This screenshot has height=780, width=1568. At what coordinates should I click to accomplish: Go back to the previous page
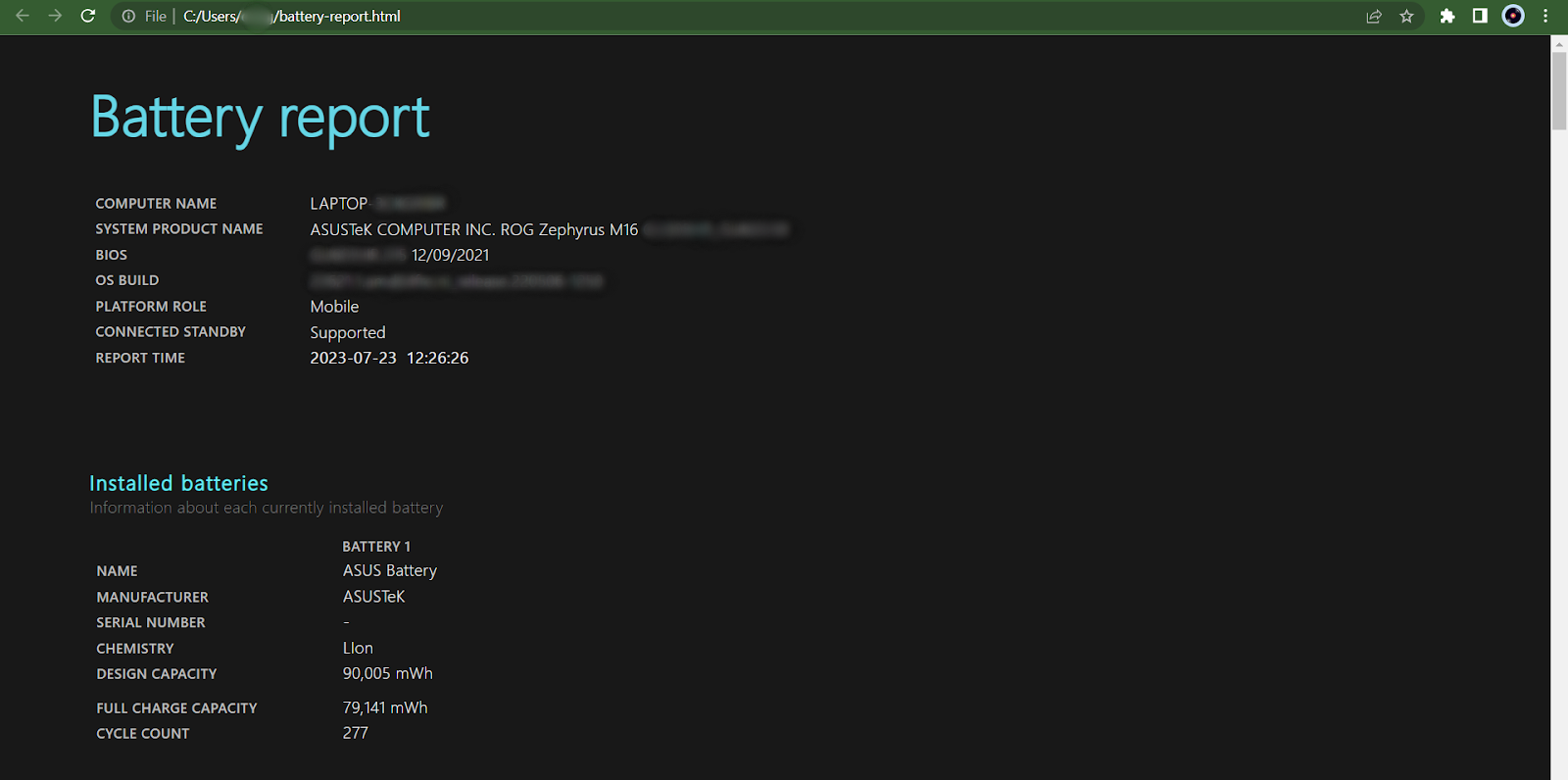click(23, 16)
